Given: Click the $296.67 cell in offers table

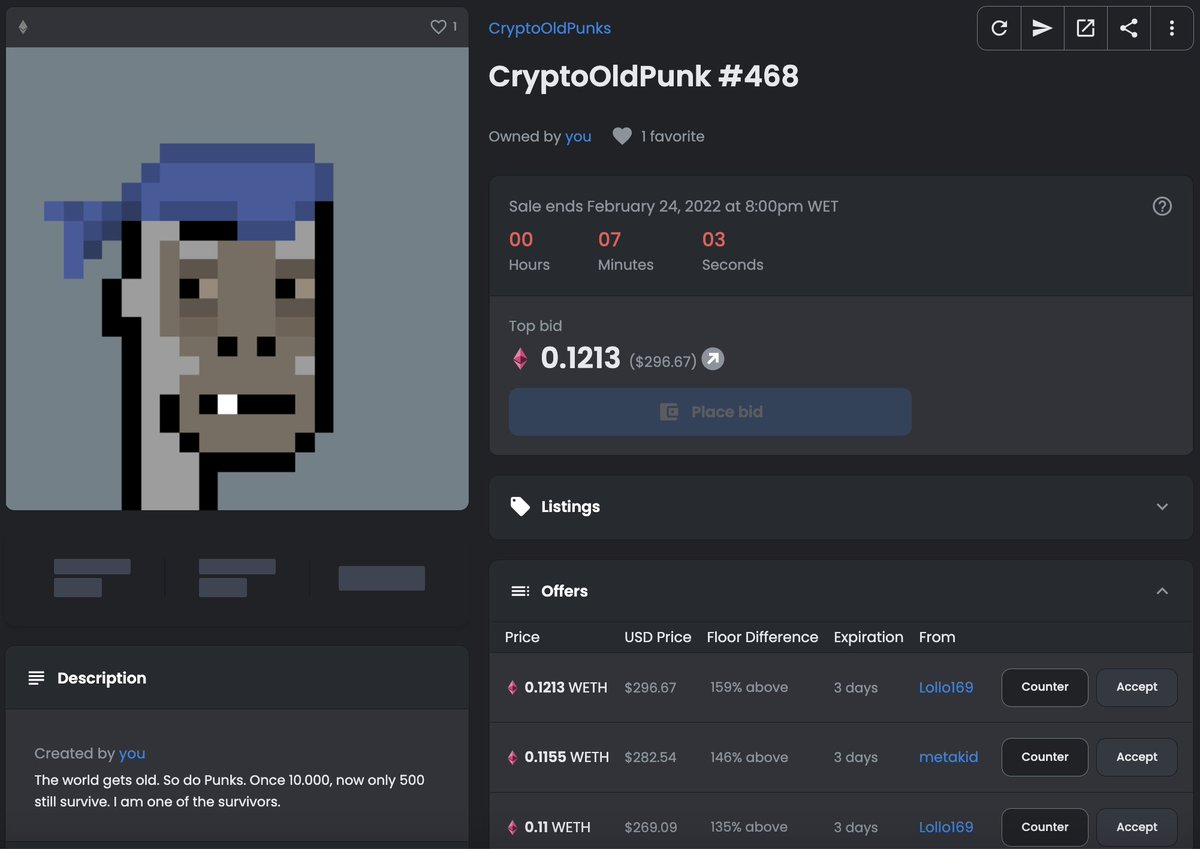Looking at the screenshot, I should pyautogui.click(x=650, y=687).
